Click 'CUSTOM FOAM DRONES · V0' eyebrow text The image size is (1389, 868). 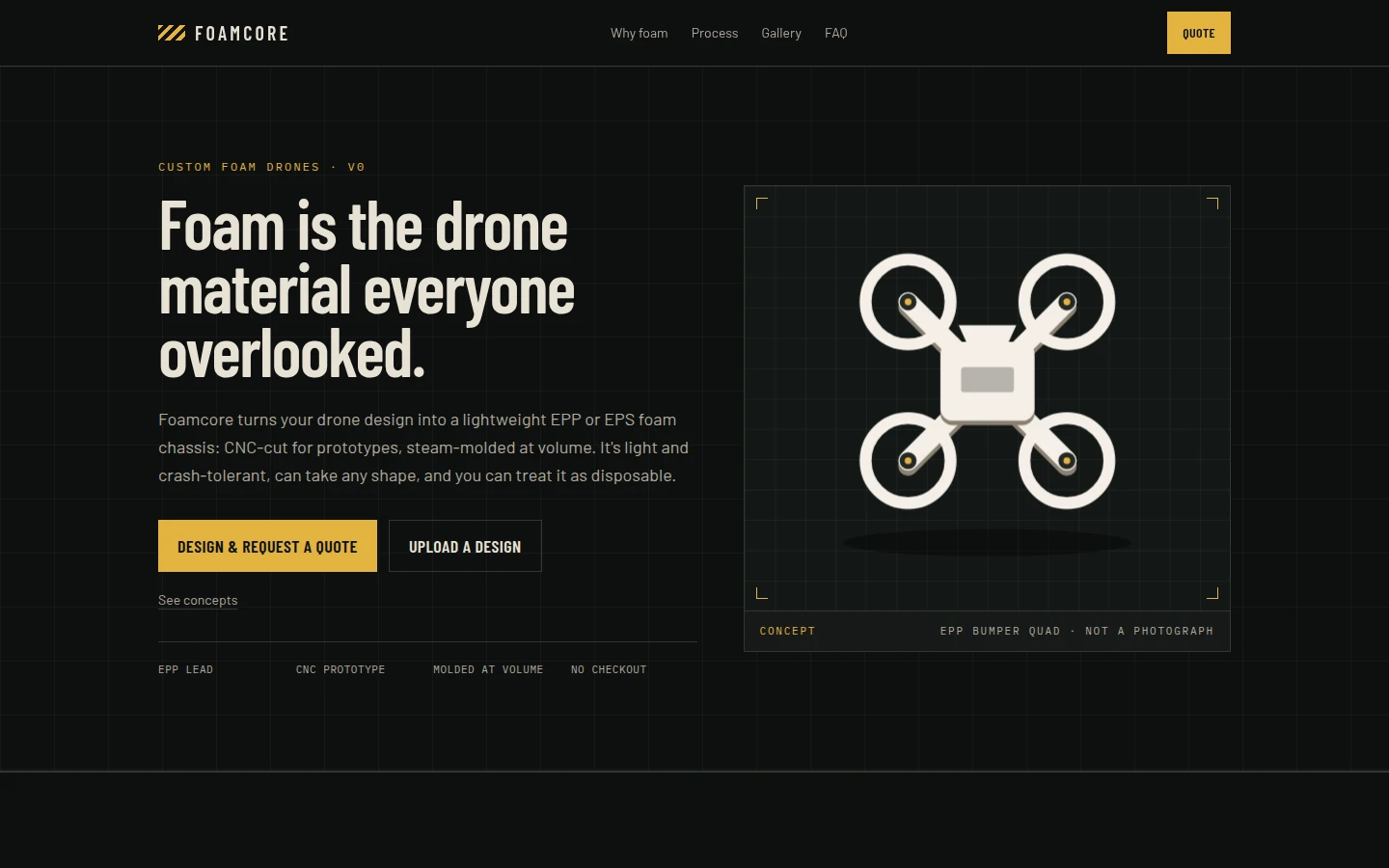coord(261,167)
